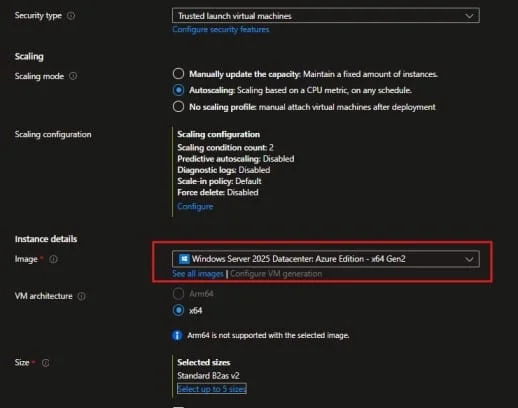Click the Scaling configuration left-hand label
The height and width of the screenshot is (408, 518).
coord(53,134)
